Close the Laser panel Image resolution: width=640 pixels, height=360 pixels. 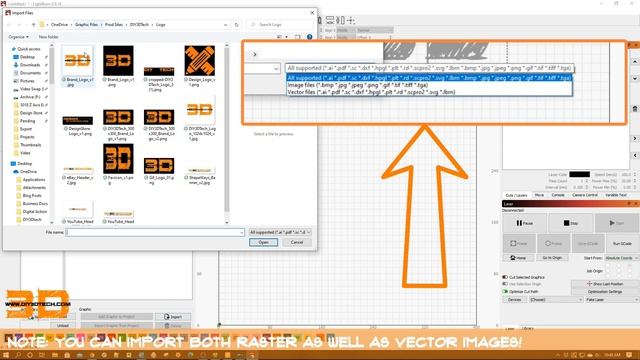click(x=636, y=203)
